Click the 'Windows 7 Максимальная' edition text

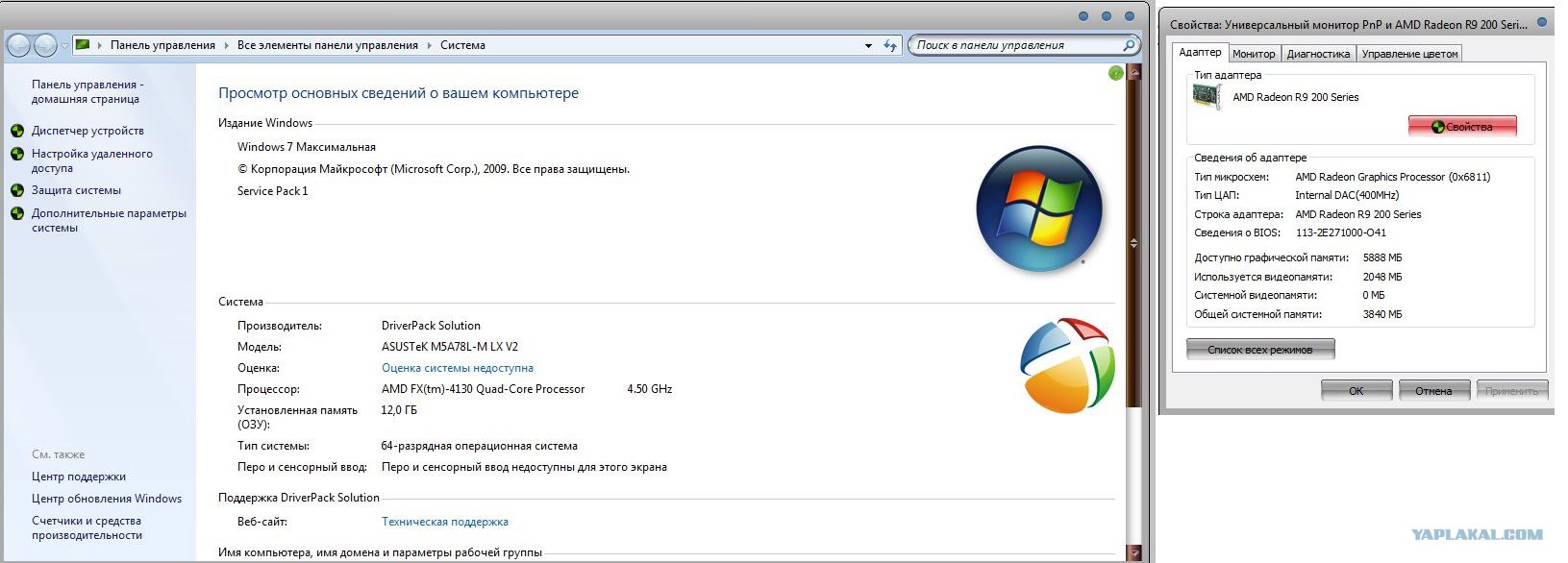pos(307,147)
